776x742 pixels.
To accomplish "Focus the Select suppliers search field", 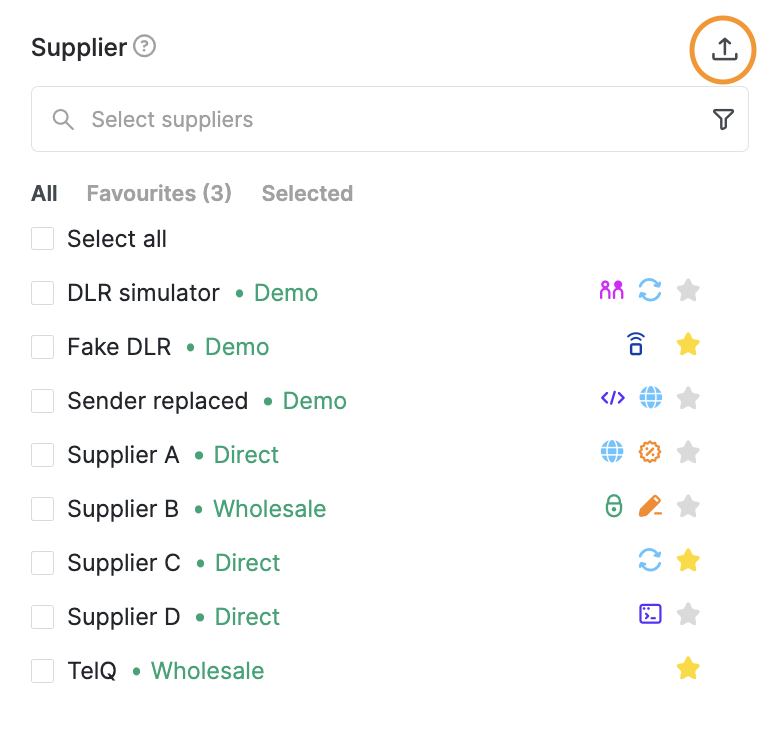I will coord(390,119).
